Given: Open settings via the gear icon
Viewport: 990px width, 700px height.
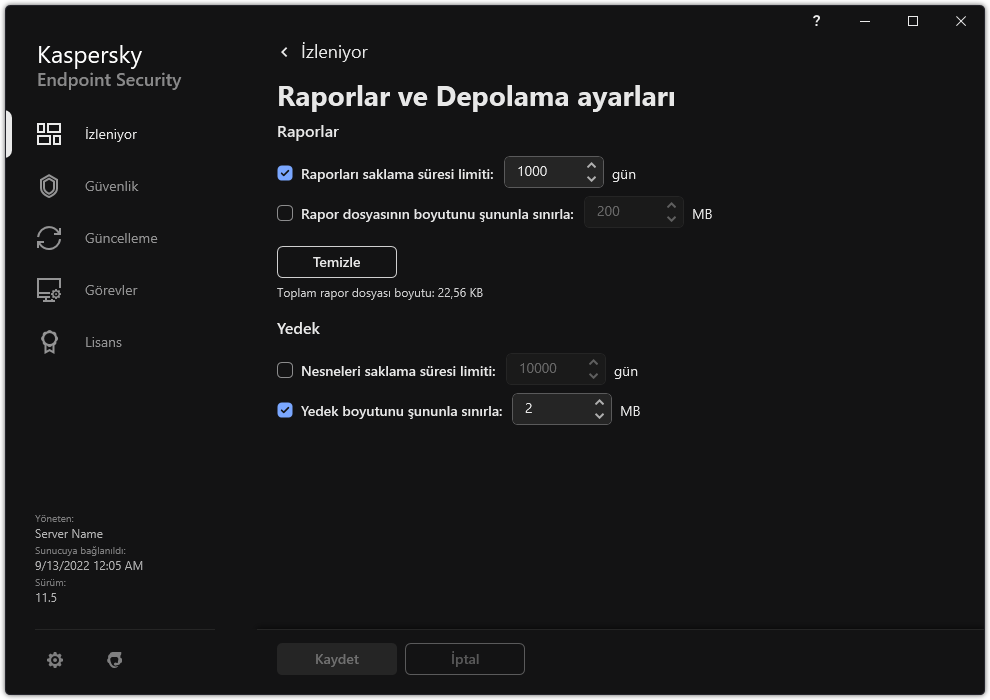Looking at the screenshot, I should [x=55, y=660].
